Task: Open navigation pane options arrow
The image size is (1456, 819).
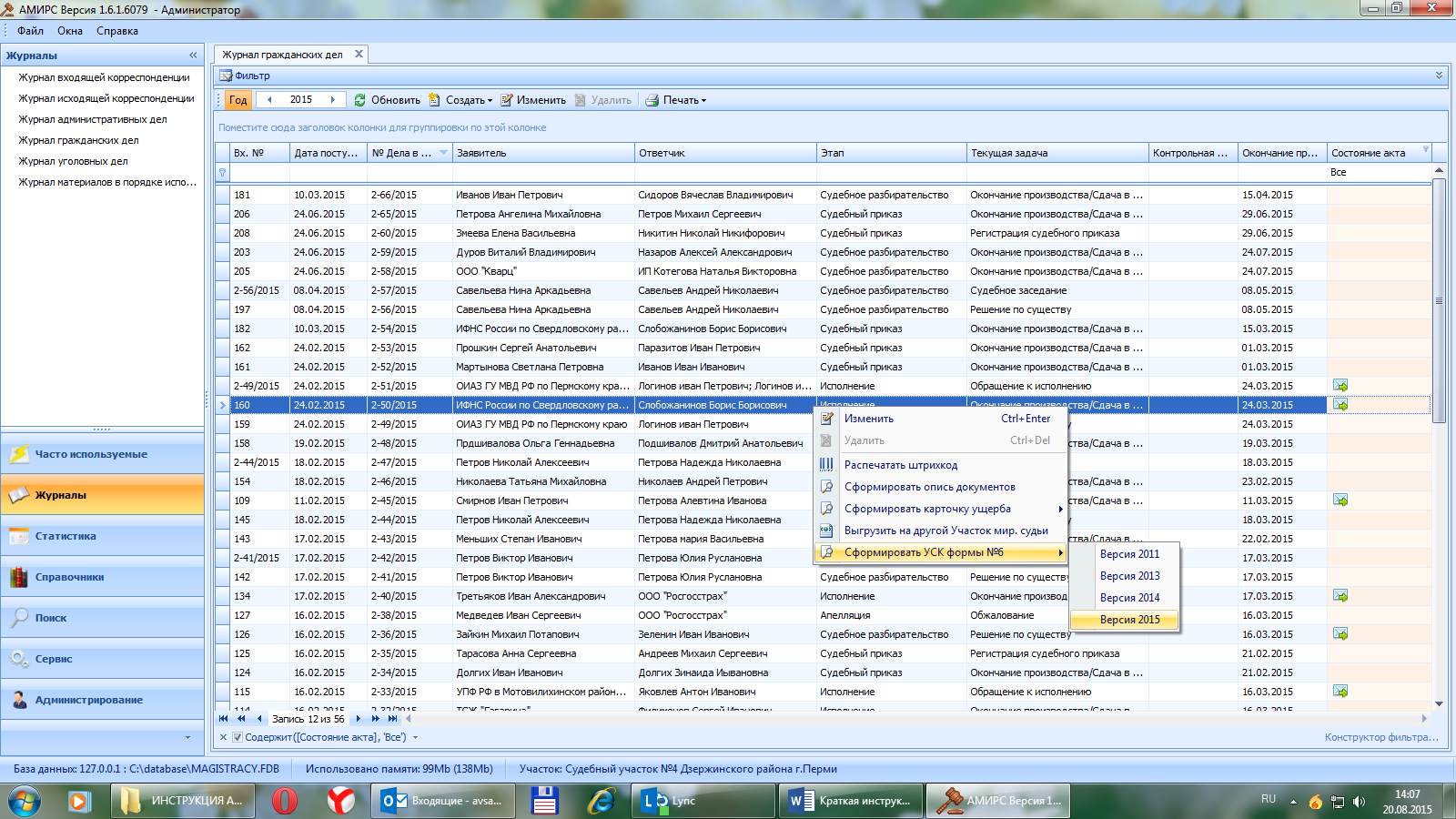Action: point(188,737)
